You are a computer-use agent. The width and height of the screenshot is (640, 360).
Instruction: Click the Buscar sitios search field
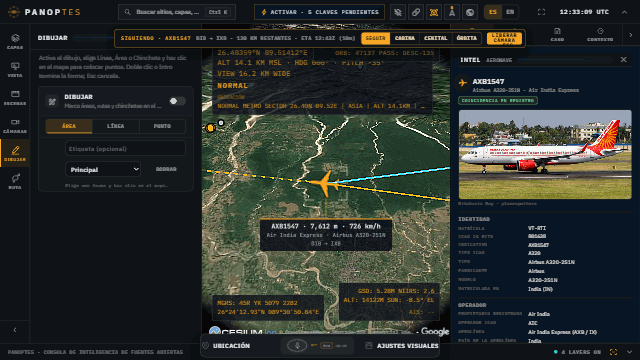click(177, 12)
